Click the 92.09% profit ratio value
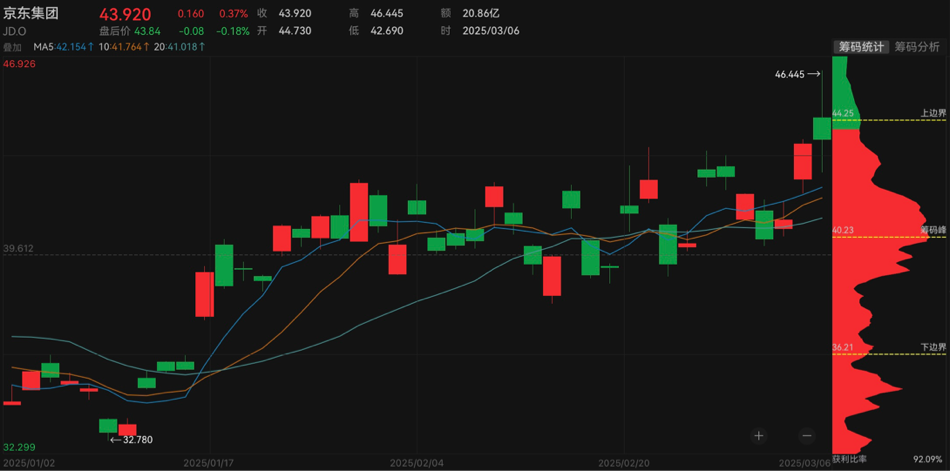Image resolution: width=950 pixels, height=471 pixels. tap(928, 458)
